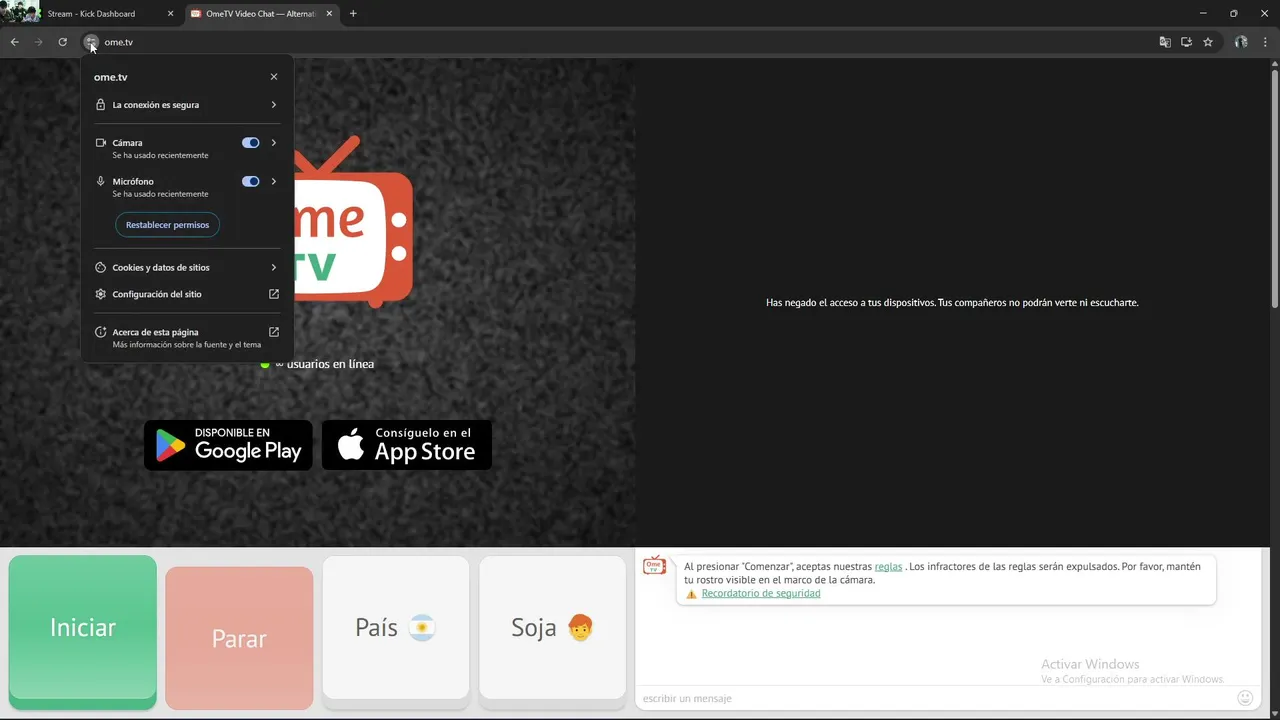Toggle the Micrófono permission switch
This screenshot has width=1280, height=720.
(x=251, y=182)
